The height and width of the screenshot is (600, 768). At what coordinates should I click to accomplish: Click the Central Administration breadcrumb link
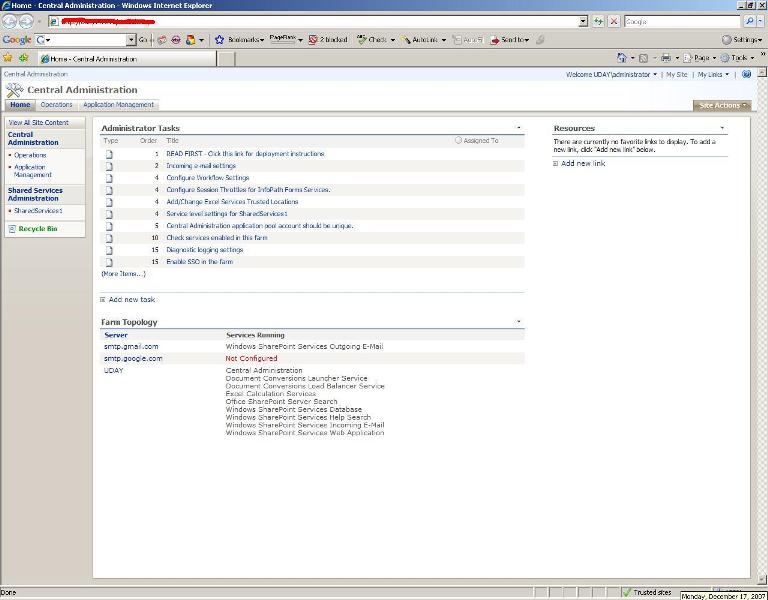pyautogui.click(x=36, y=74)
